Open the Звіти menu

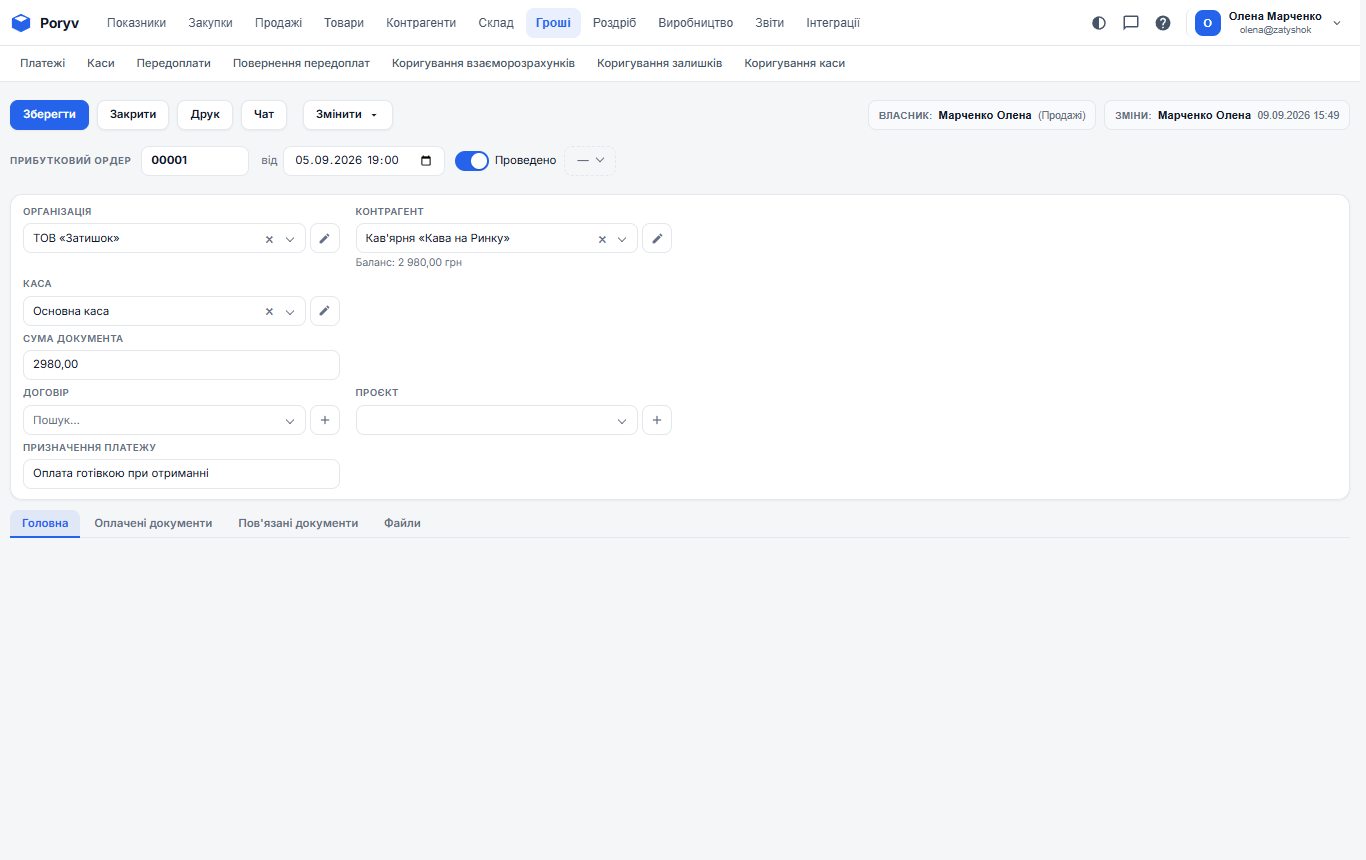tap(770, 23)
